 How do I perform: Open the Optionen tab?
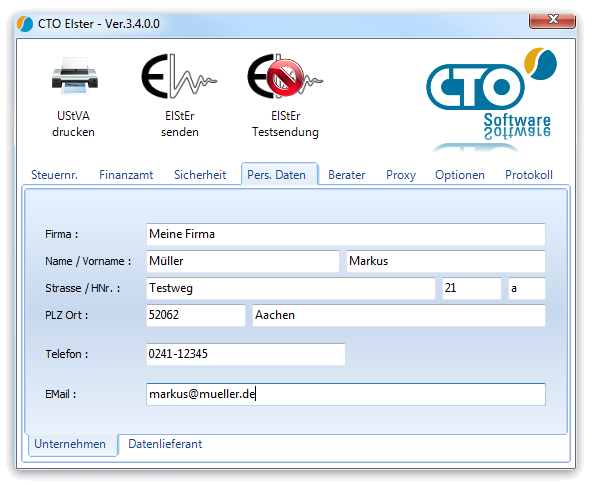(459, 175)
